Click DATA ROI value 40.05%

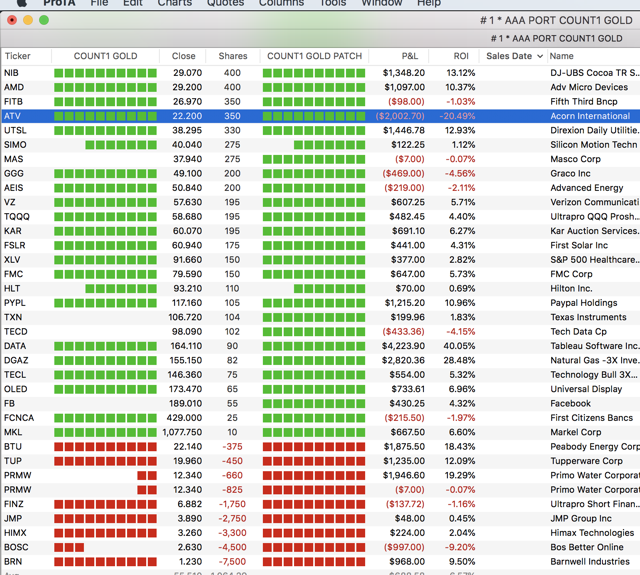459,346
